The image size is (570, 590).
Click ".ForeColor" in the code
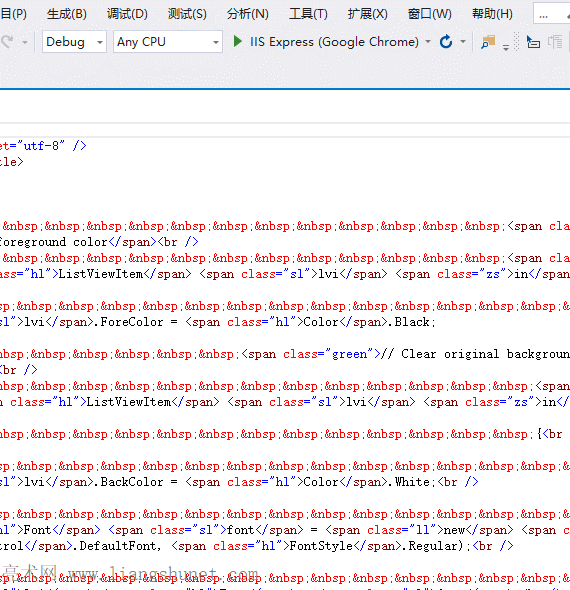(x=128, y=322)
